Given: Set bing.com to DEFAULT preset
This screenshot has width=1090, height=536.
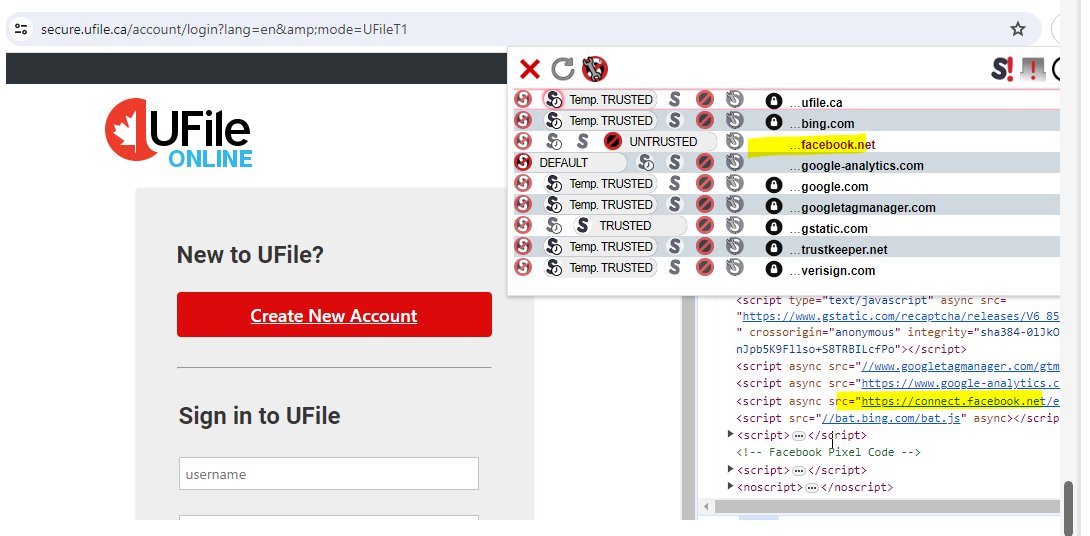Looking at the screenshot, I should coord(523,120).
